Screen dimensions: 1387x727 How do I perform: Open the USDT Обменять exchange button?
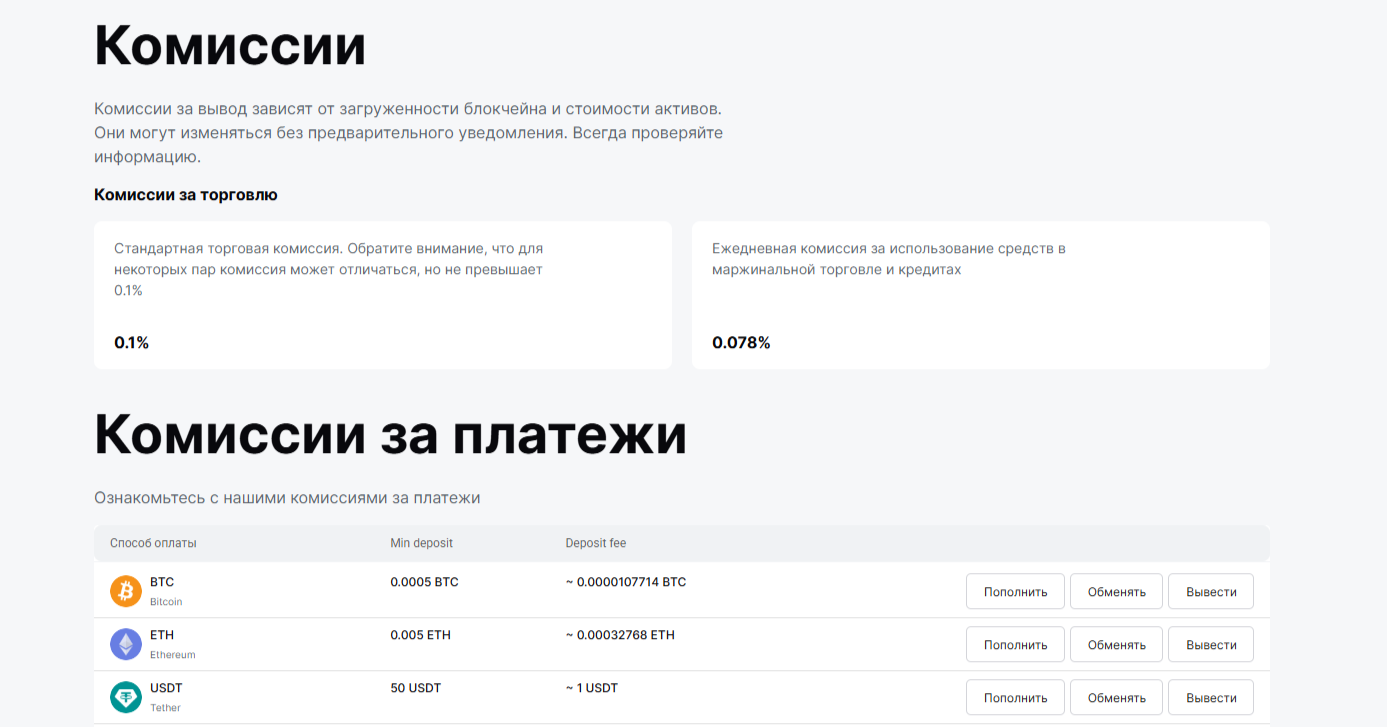1116,697
